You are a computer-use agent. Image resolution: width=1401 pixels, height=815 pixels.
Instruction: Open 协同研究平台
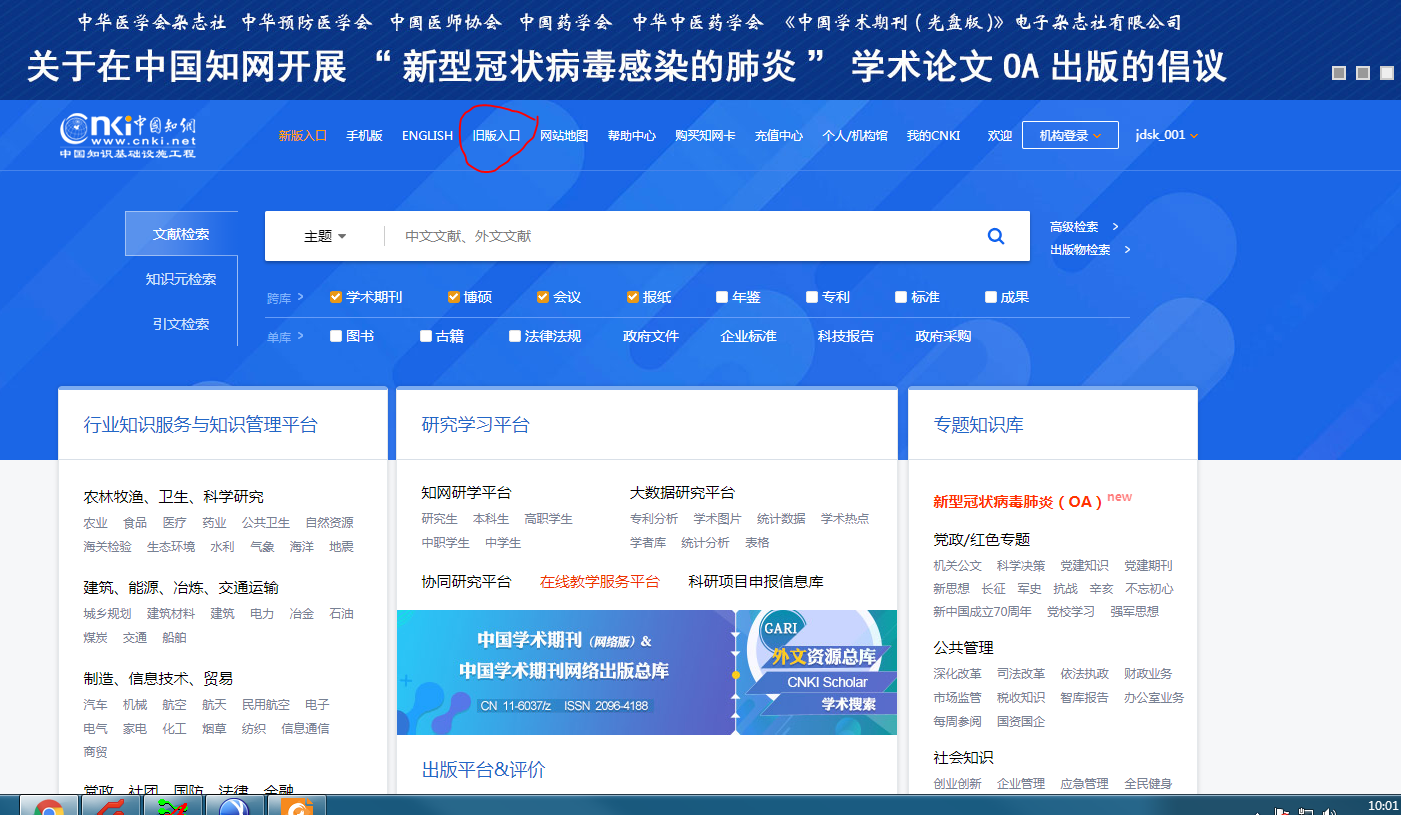(466, 581)
